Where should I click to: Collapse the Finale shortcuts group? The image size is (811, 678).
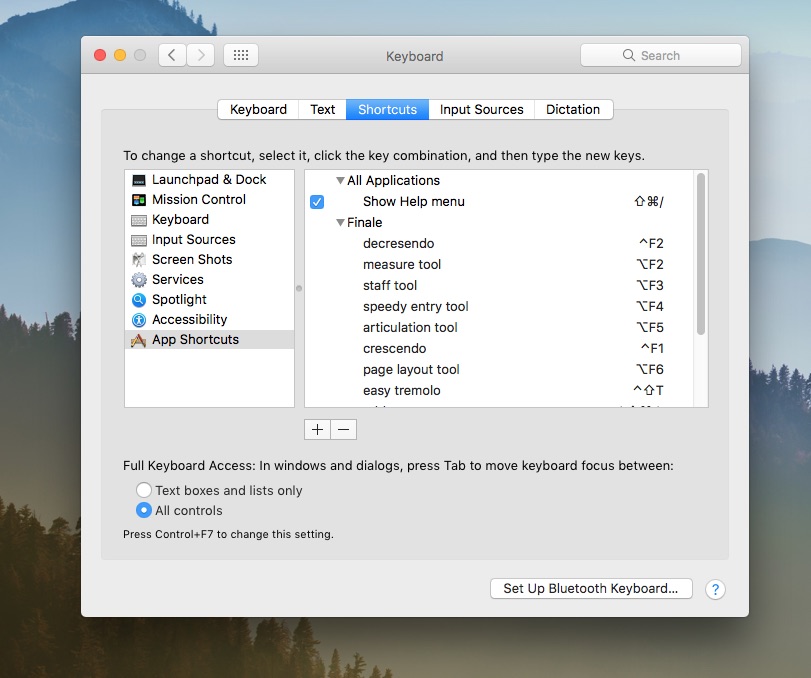click(x=340, y=223)
